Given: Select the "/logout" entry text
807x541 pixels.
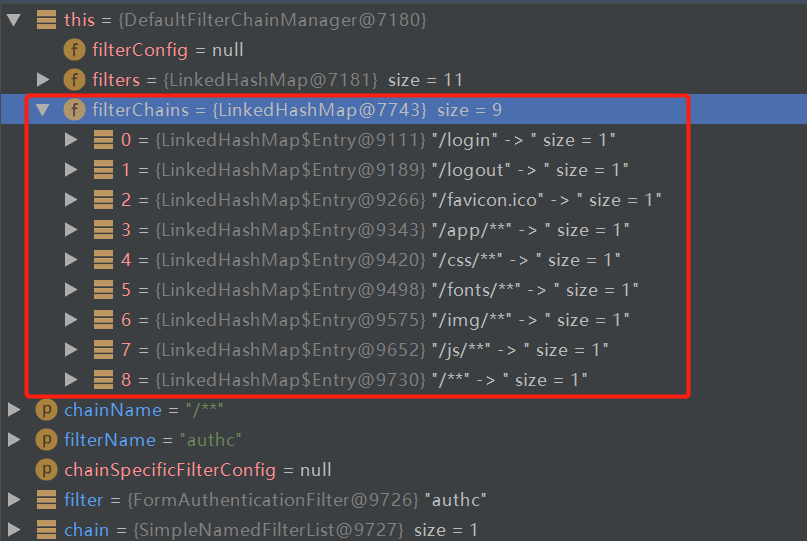Looking at the screenshot, I should (471, 169).
